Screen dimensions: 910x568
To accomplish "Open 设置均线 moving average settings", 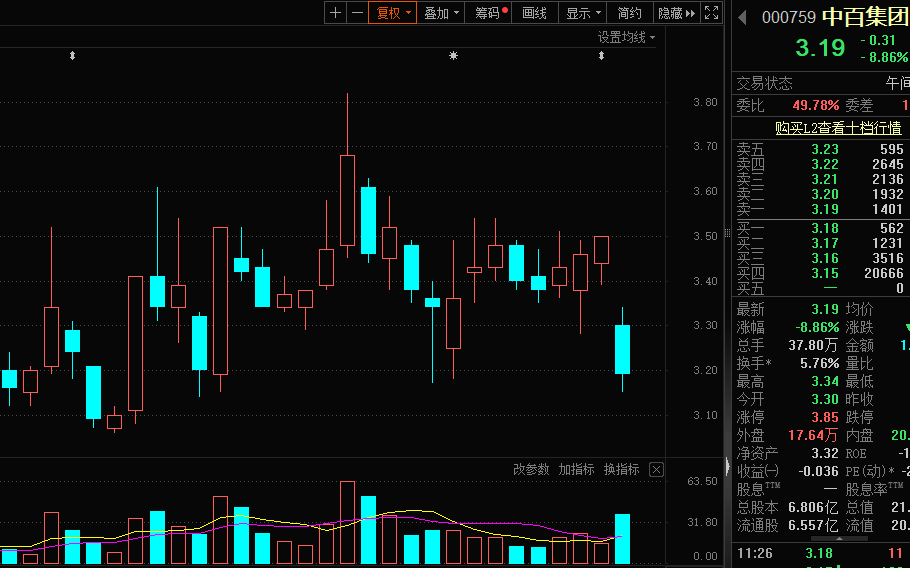I will 626,37.
